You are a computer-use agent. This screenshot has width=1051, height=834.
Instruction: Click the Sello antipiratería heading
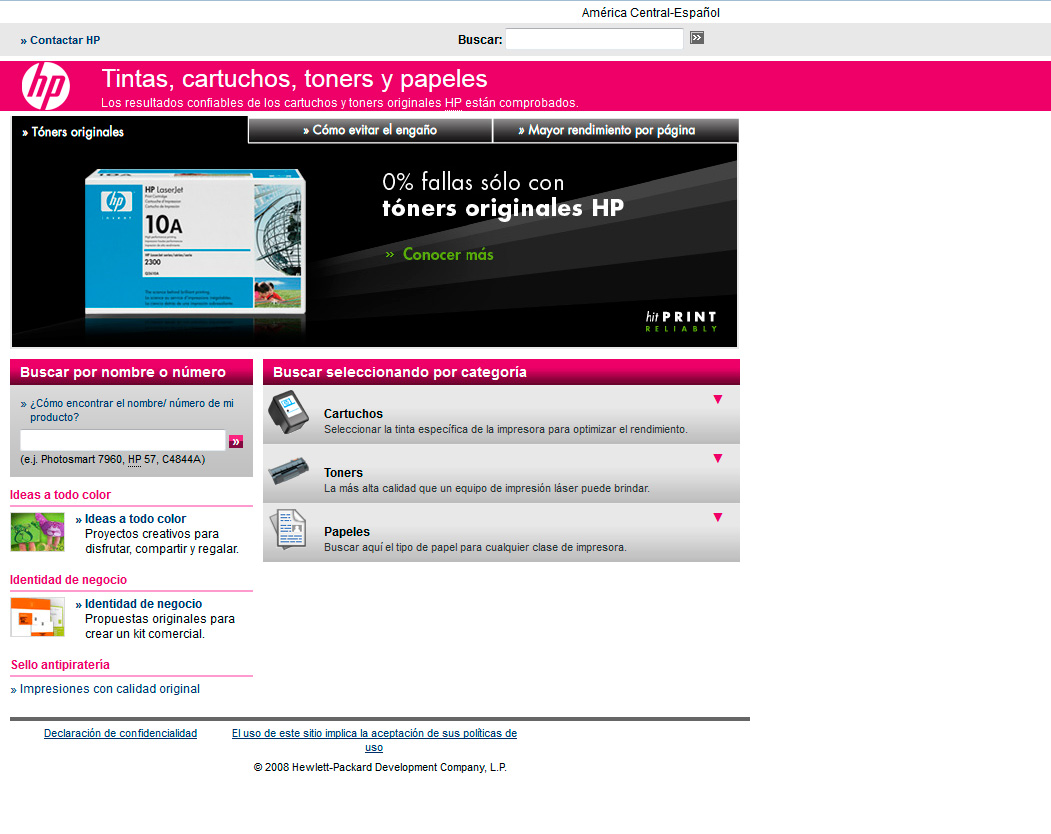point(60,665)
